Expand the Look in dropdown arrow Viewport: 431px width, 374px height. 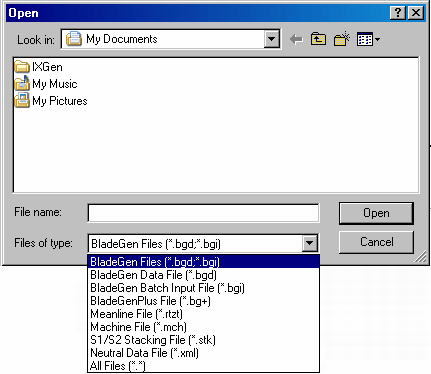tap(272, 39)
